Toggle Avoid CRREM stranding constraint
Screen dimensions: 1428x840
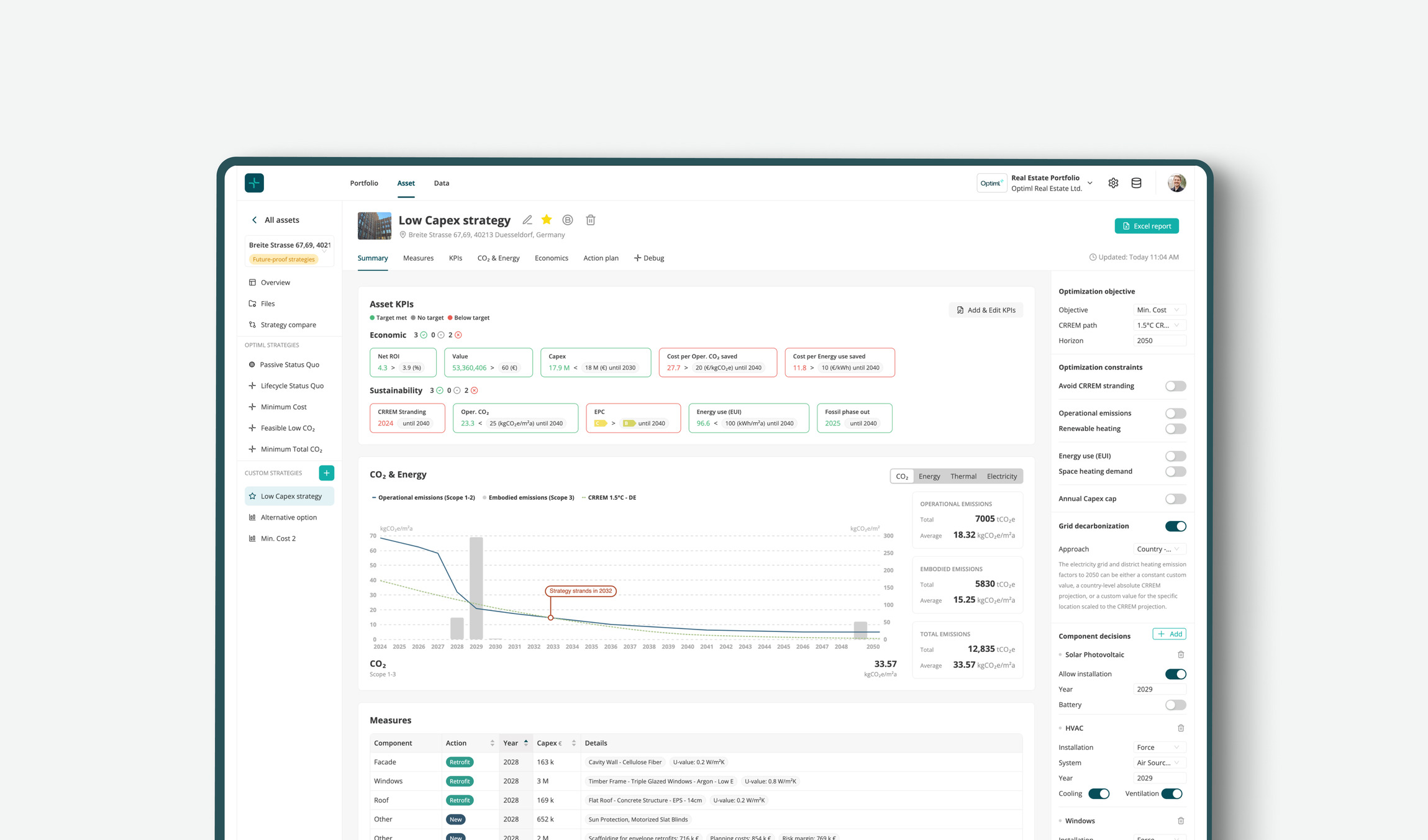point(1175,386)
